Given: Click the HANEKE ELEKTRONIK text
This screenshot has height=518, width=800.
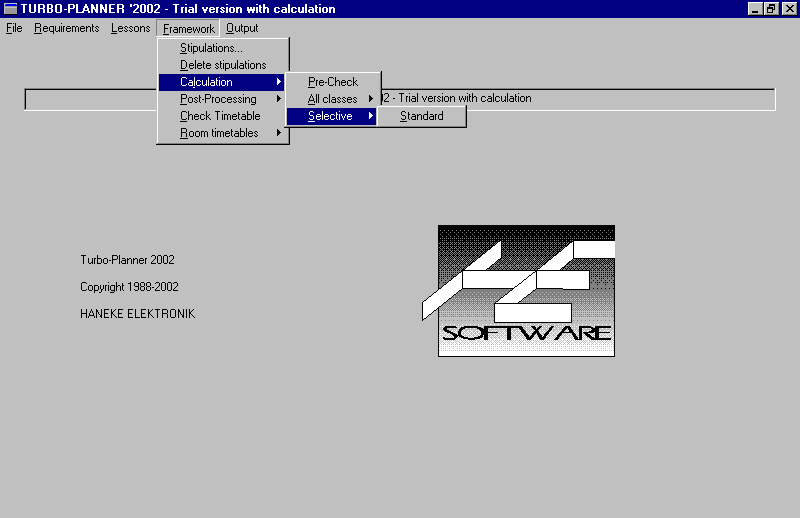Looking at the screenshot, I should (137, 314).
